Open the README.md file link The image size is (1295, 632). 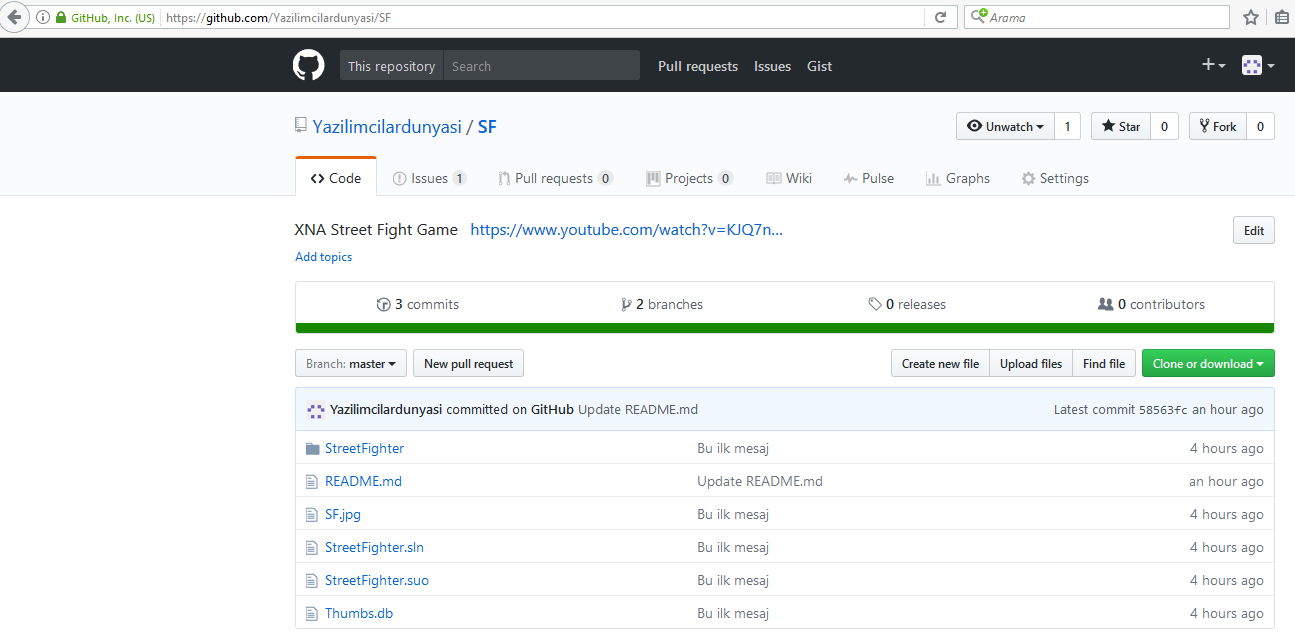[363, 480]
